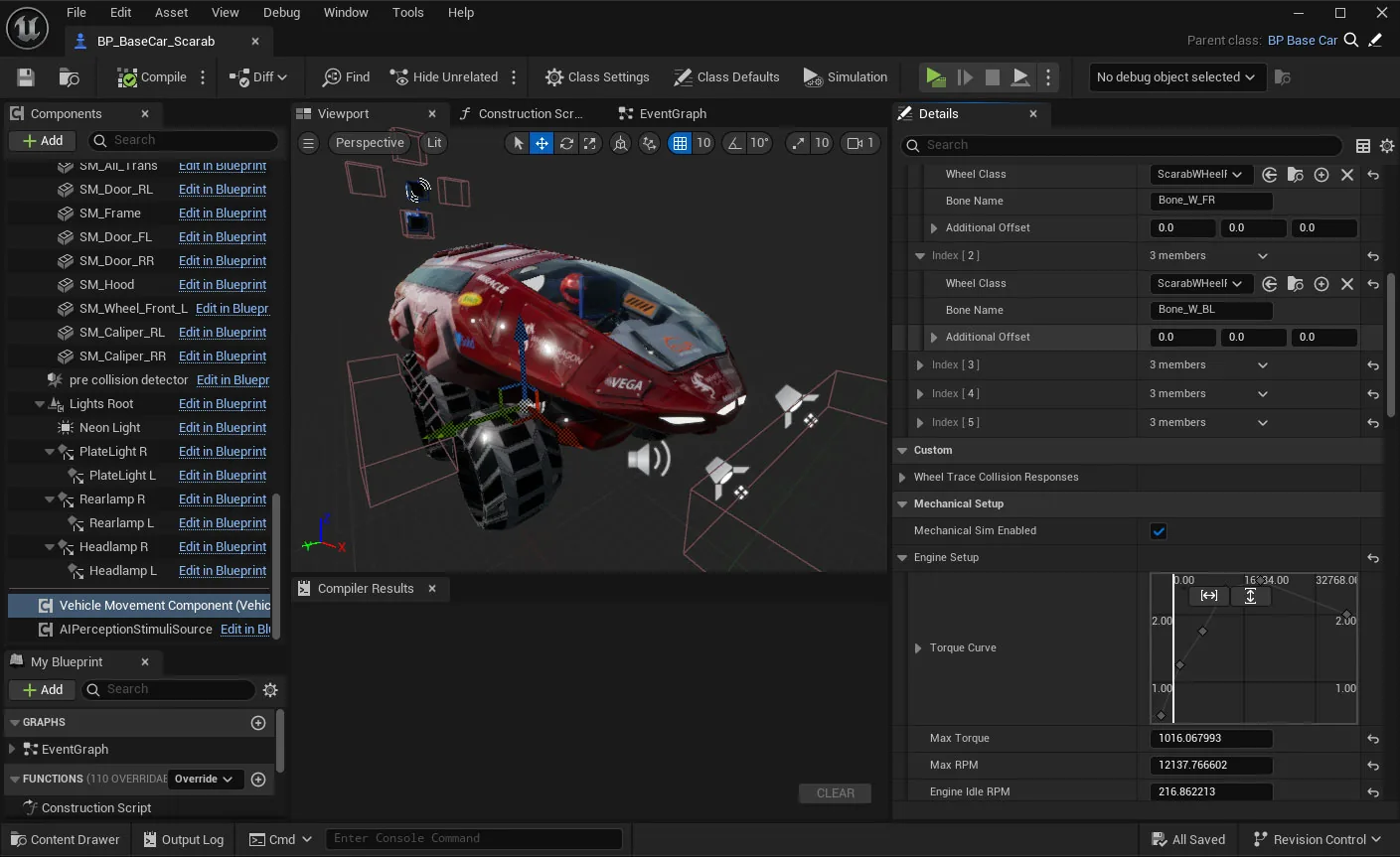
Task: Toggle Hide Unrelated nodes
Action: tap(443, 76)
